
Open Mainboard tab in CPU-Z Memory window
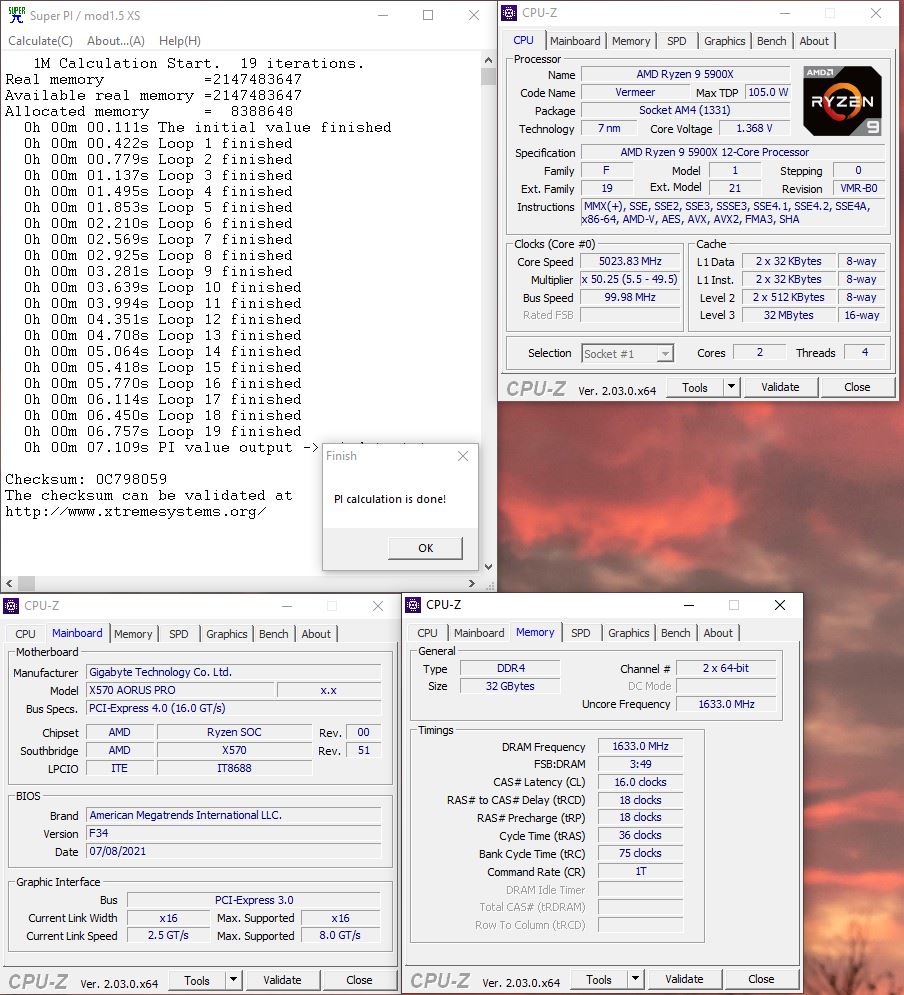point(479,633)
